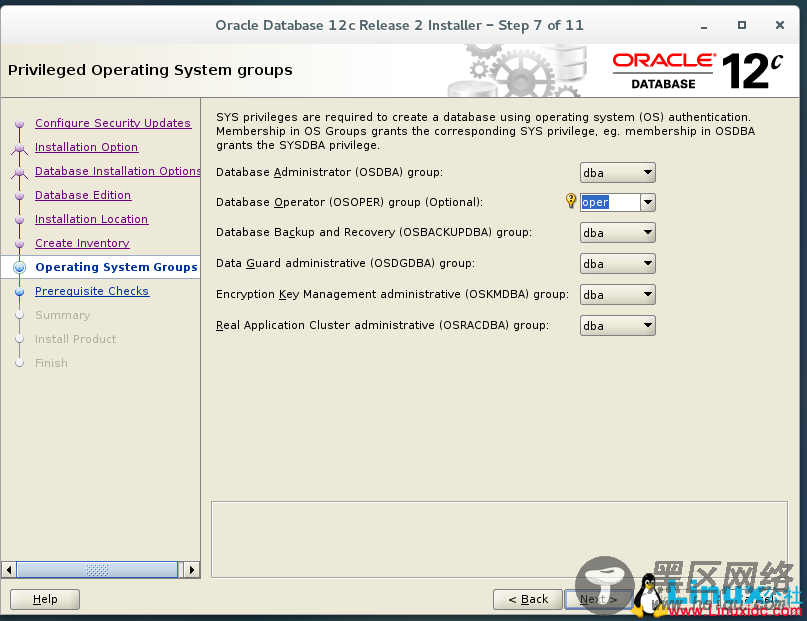Go to Installation Option step
Image resolution: width=807 pixels, height=621 pixels.
point(86,147)
